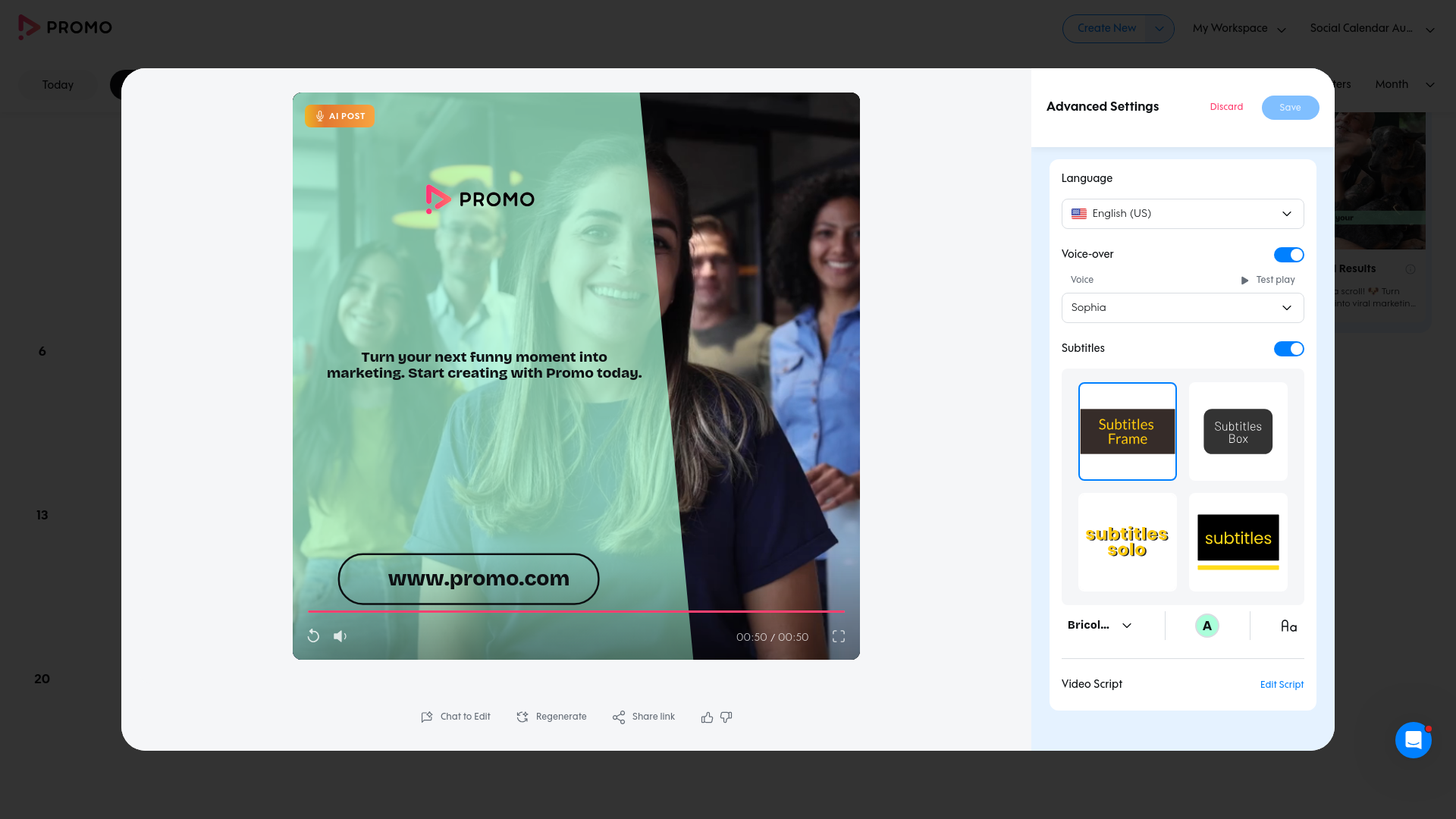The height and width of the screenshot is (819, 1456).
Task: Turn off the Subtitles toggle
Action: 1288,349
